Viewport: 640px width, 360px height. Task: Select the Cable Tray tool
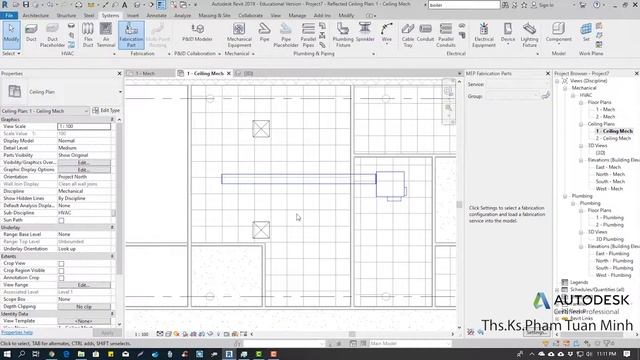click(408, 35)
